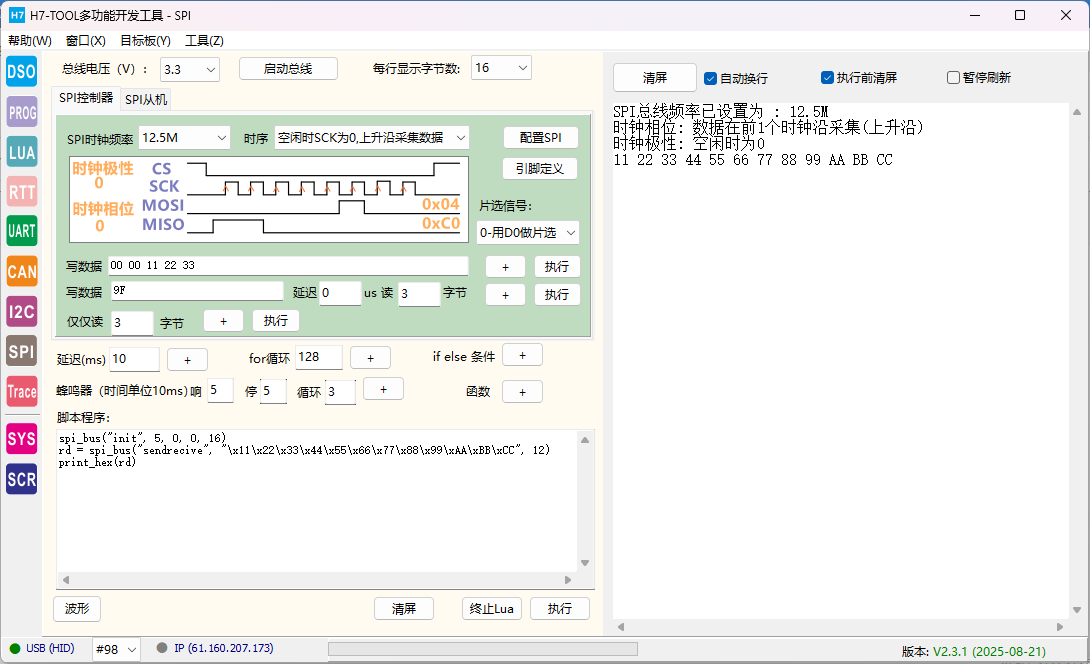Open the 目标板(Y) menu
The image size is (1090, 664).
click(x=145, y=41)
